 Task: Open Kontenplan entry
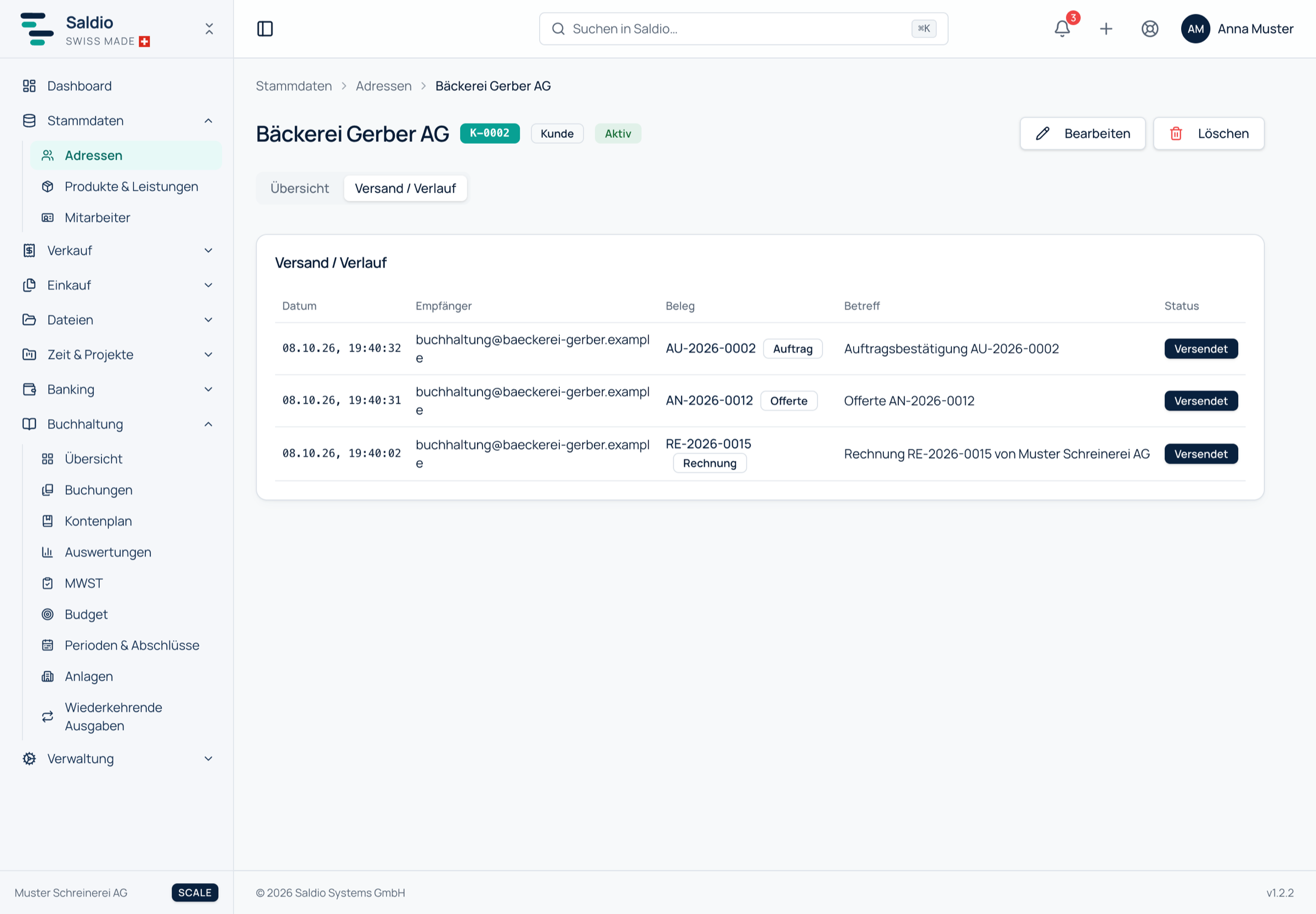click(x=126, y=521)
